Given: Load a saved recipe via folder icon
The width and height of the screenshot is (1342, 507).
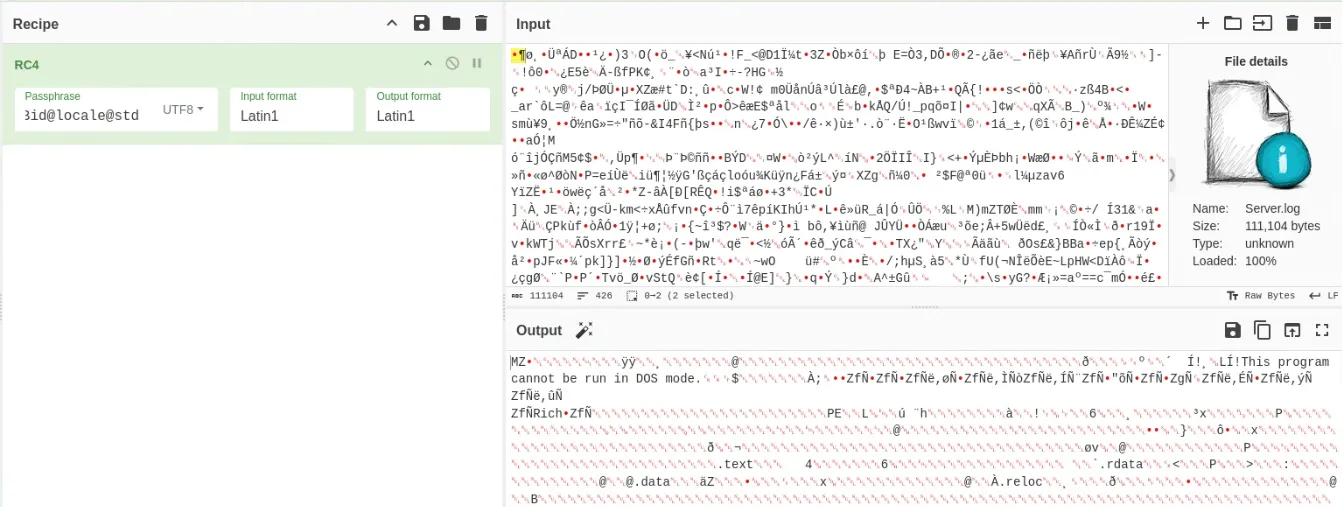Looking at the screenshot, I should (451, 23).
